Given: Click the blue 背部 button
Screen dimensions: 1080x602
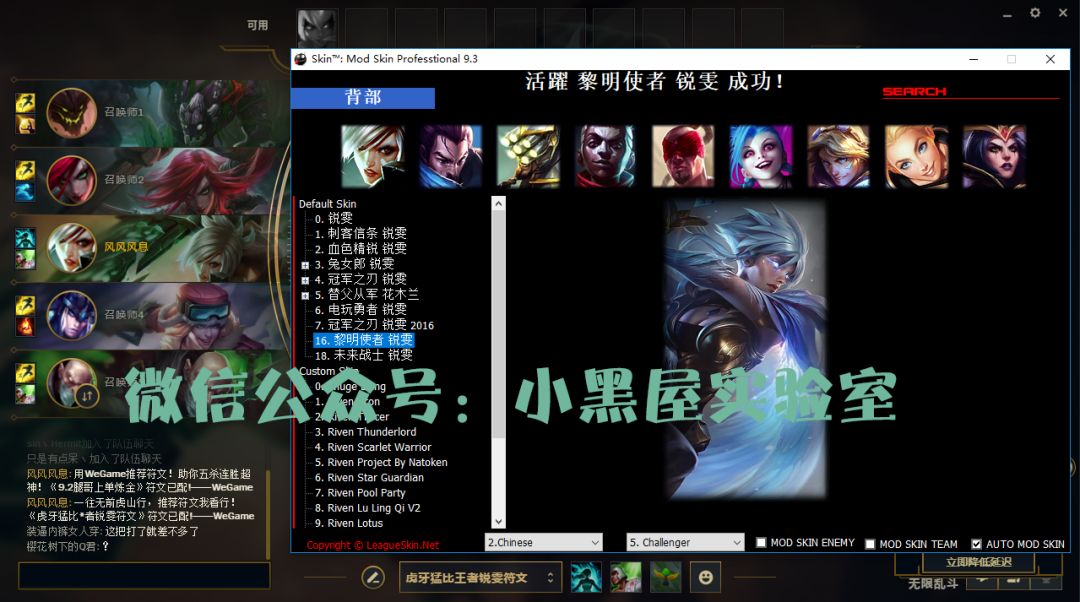Looking at the screenshot, I should pos(363,98).
